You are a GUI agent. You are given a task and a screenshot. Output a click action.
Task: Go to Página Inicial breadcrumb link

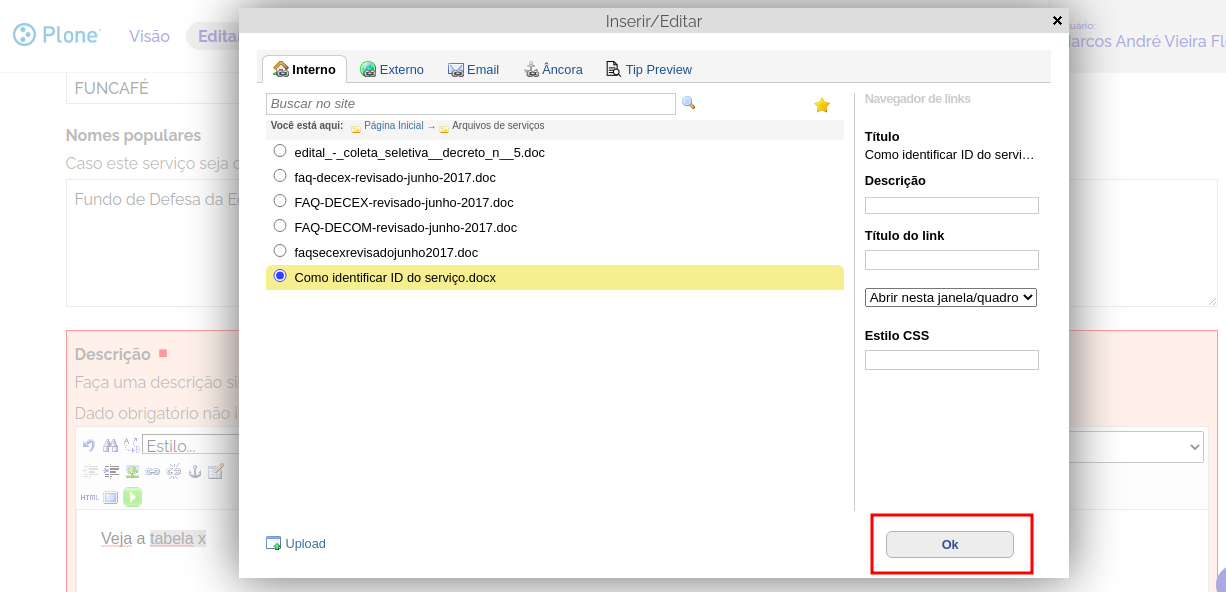point(393,126)
